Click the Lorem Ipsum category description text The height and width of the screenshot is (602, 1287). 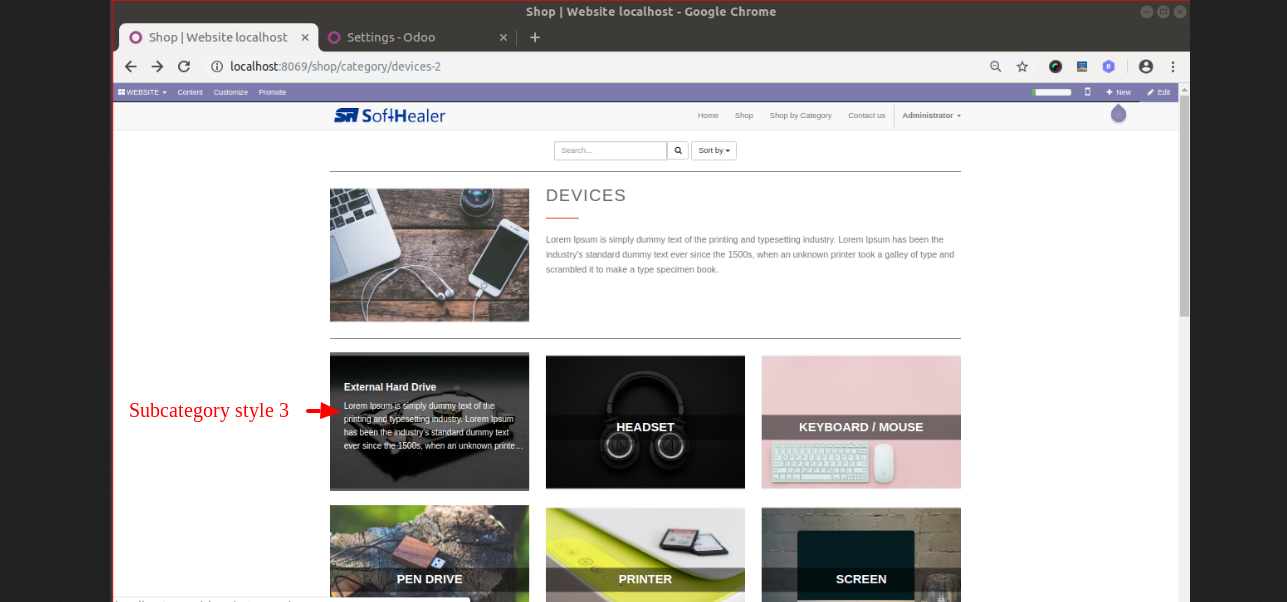click(750, 254)
